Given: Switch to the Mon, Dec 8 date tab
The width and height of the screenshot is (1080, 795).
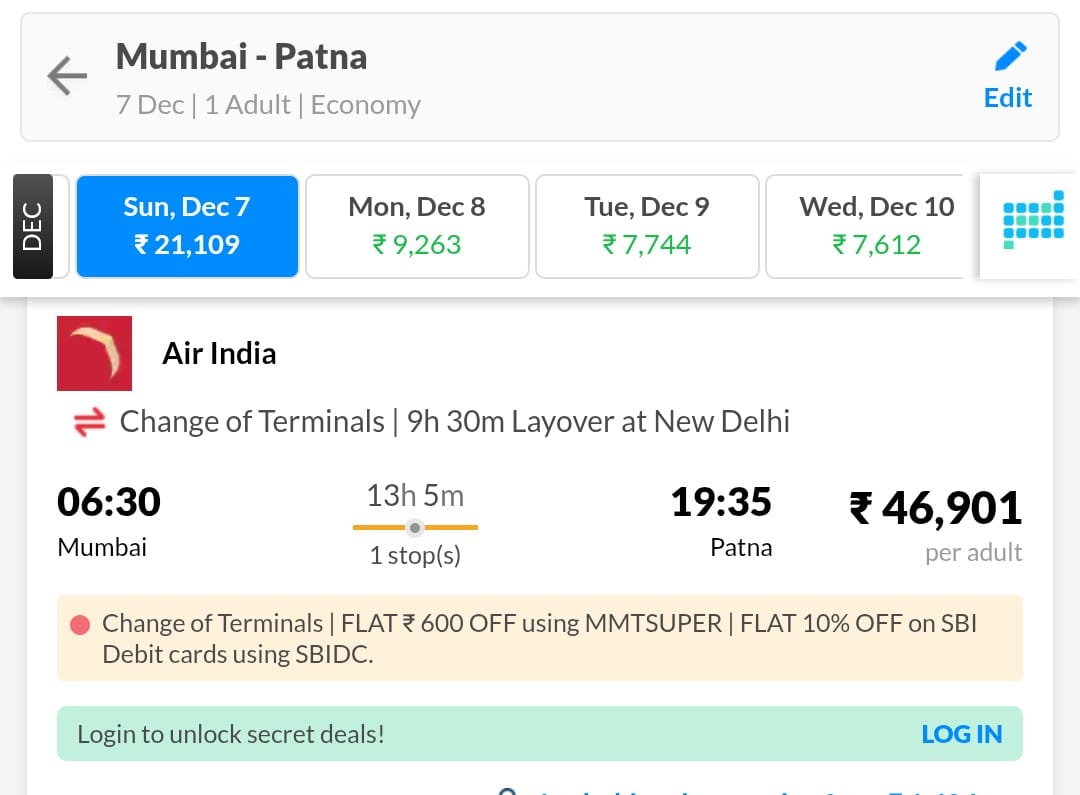Looking at the screenshot, I should click(x=417, y=226).
